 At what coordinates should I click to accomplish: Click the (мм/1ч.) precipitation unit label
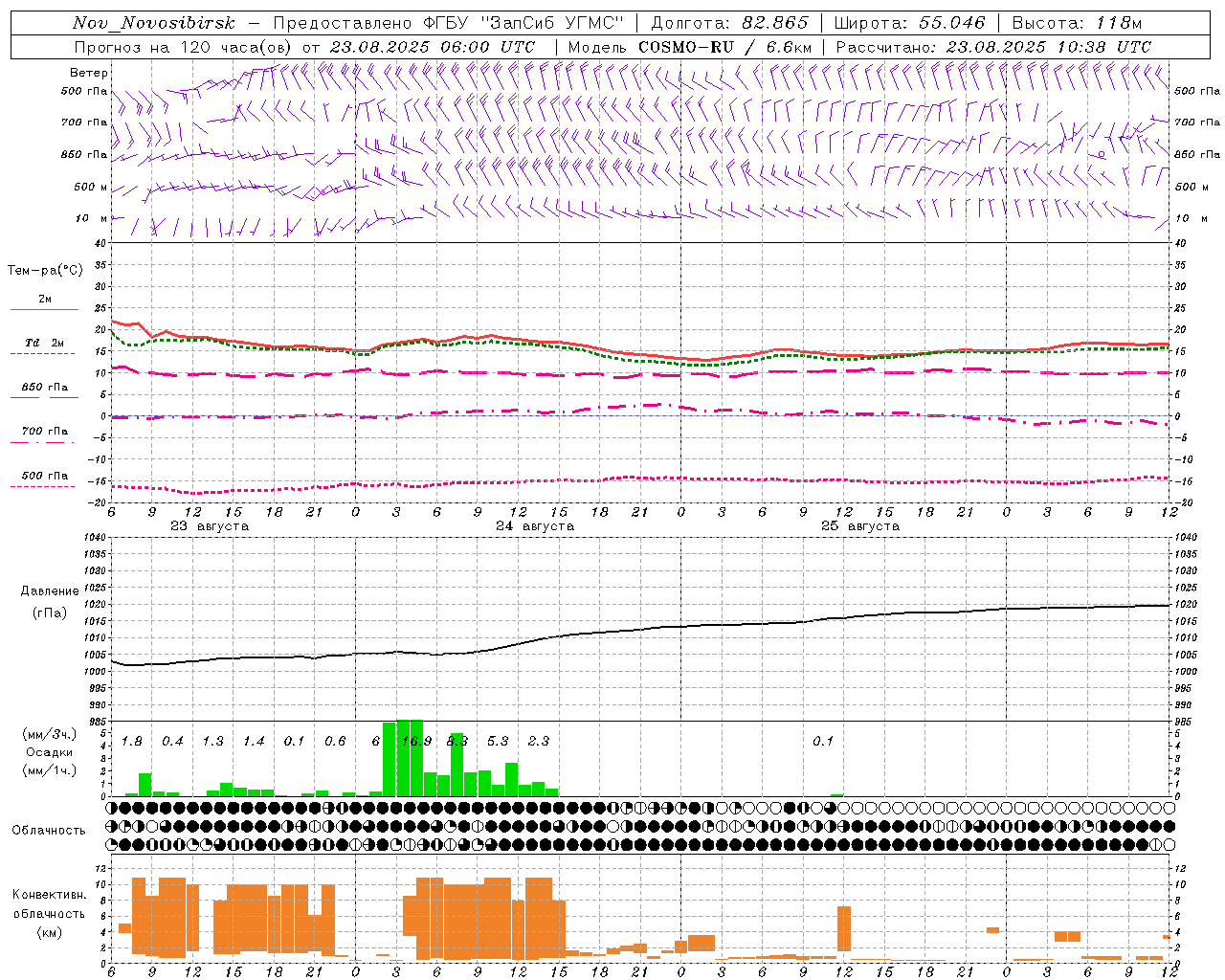[x=50, y=770]
